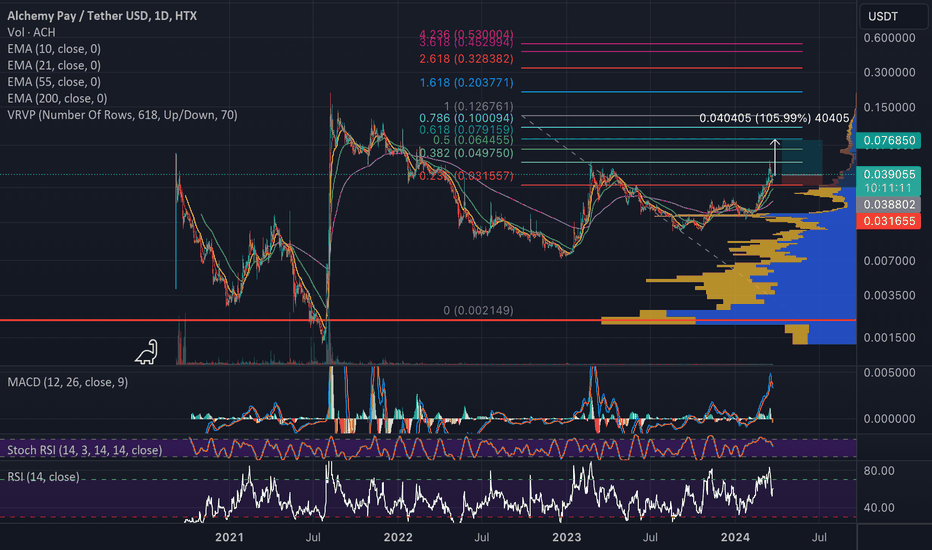Click the 0.040405 (105.99%) measurement label
Screen dimensions: 932x550
(774, 118)
